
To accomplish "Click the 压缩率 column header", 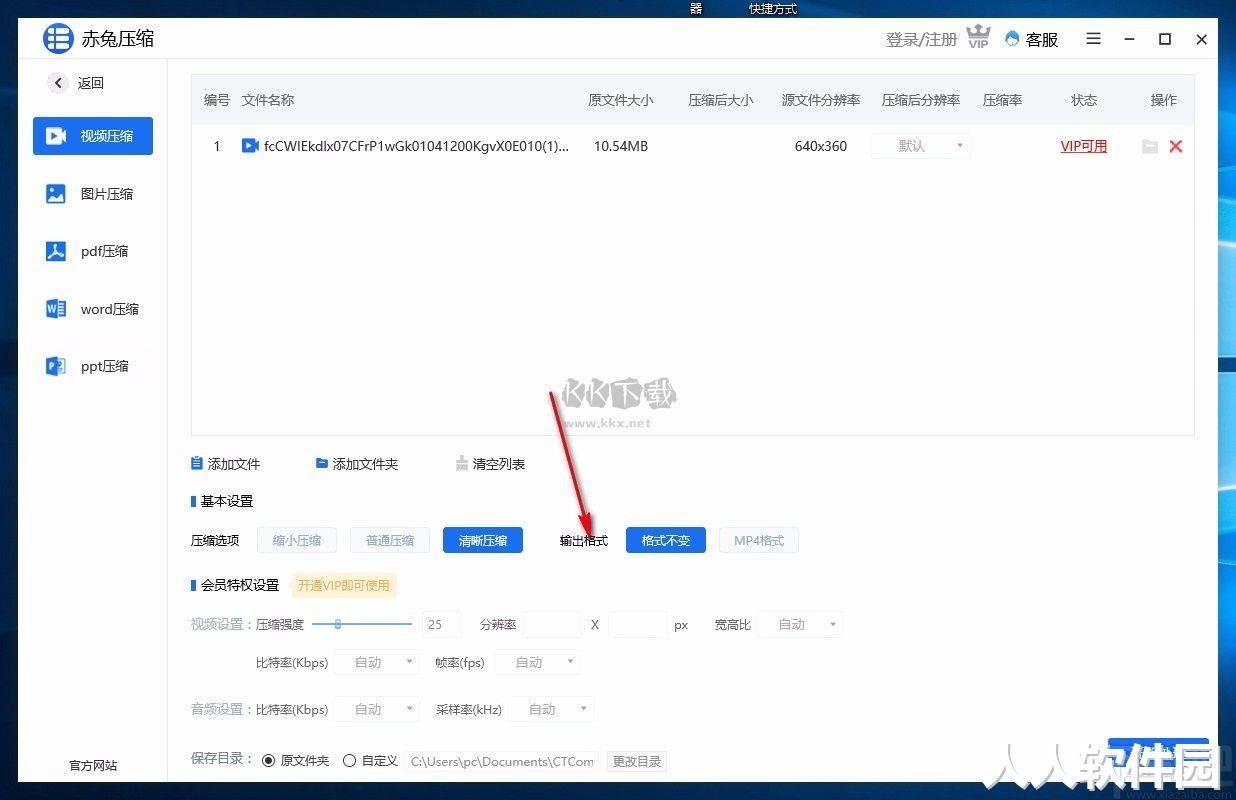I will point(1002,100).
